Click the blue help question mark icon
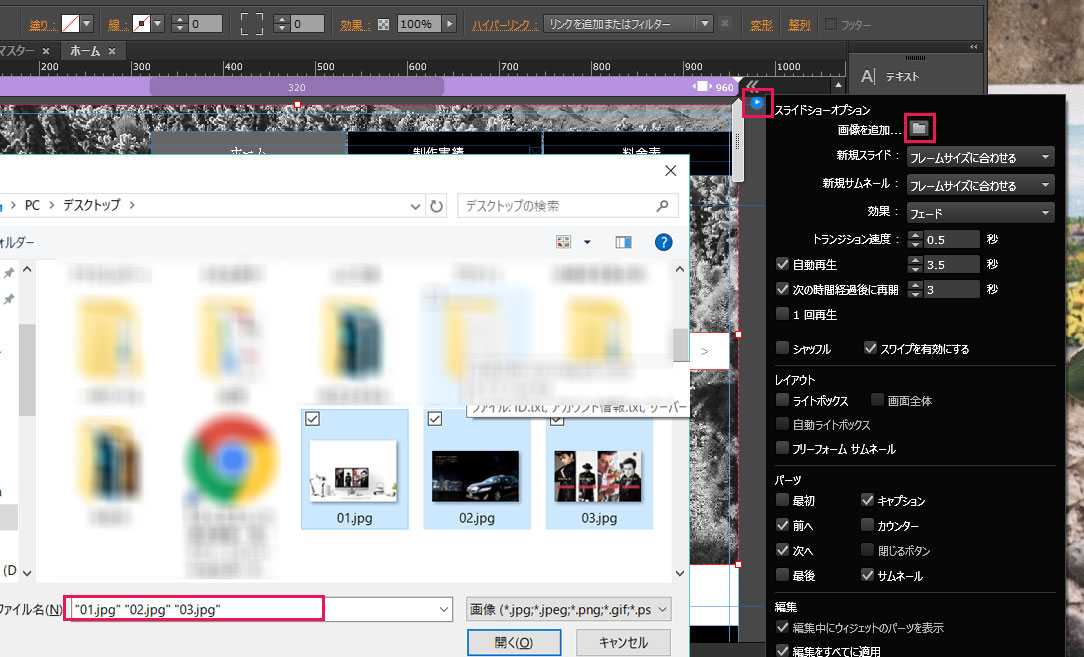The width and height of the screenshot is (1084, 657). (x=663, y=242)
